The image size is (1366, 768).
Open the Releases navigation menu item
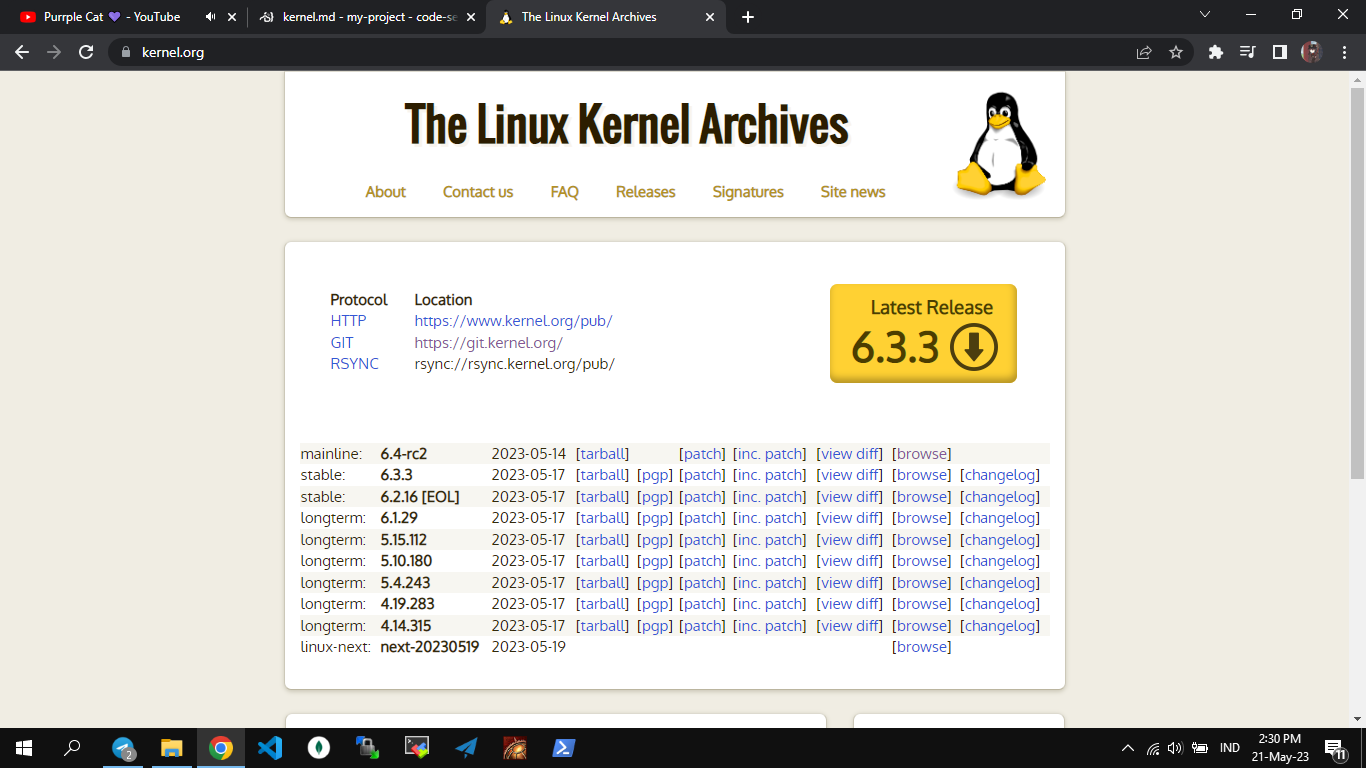pyautogui.click(x=645, y=192)
